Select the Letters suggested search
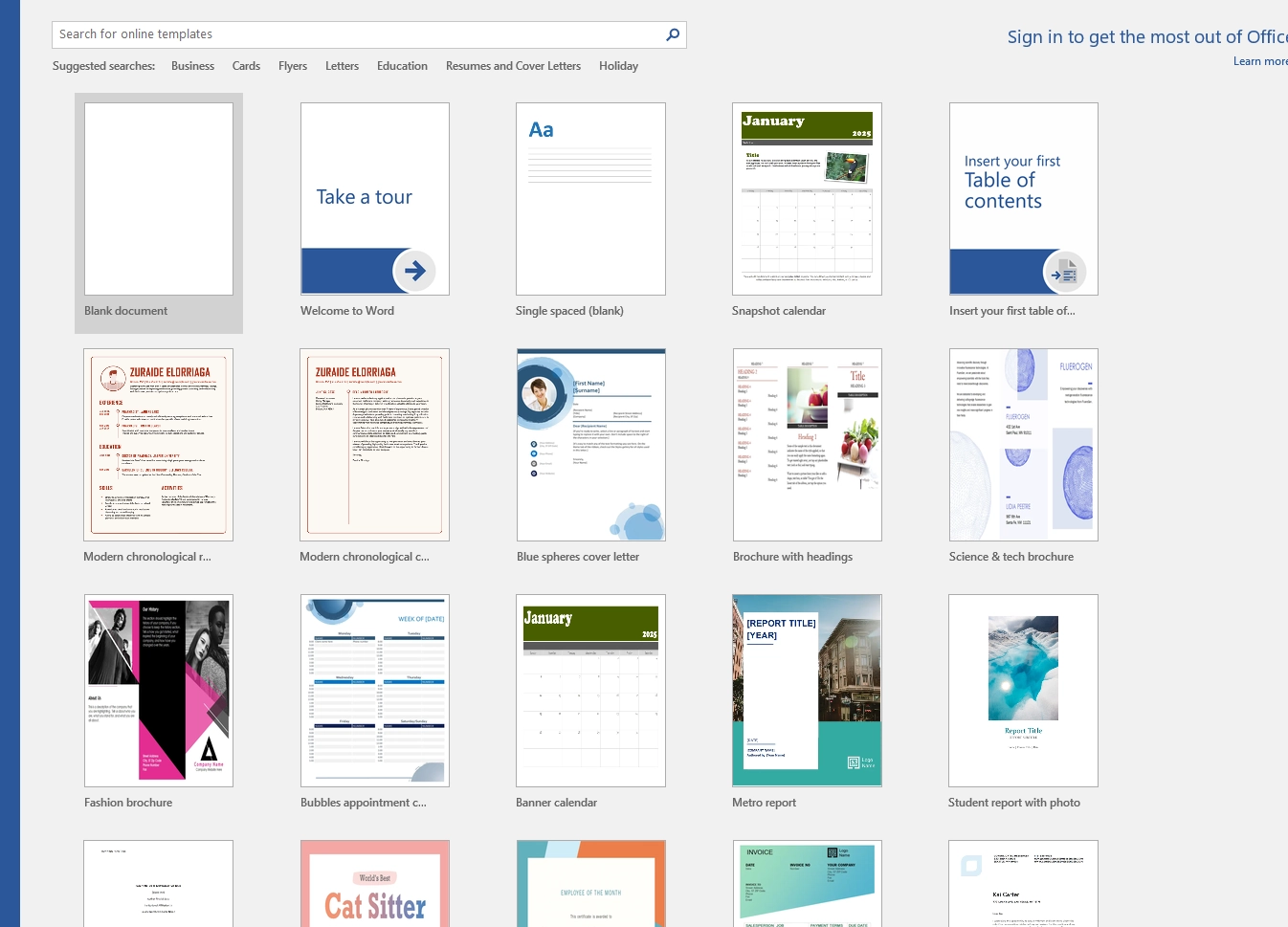 coord(342,66)
